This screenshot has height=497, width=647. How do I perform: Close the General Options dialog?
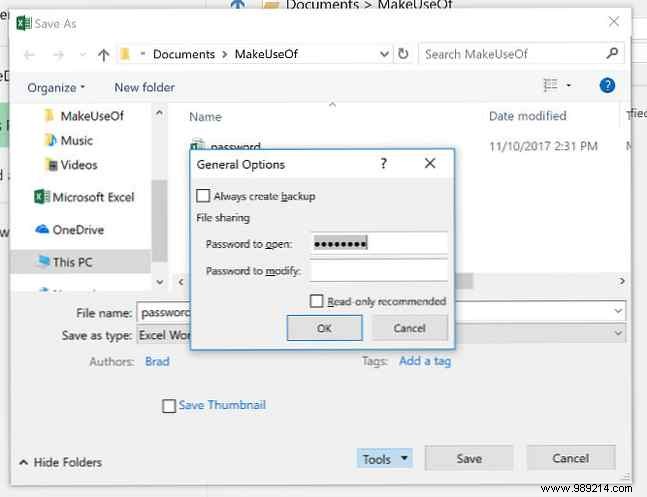click(x=430, y=163)
